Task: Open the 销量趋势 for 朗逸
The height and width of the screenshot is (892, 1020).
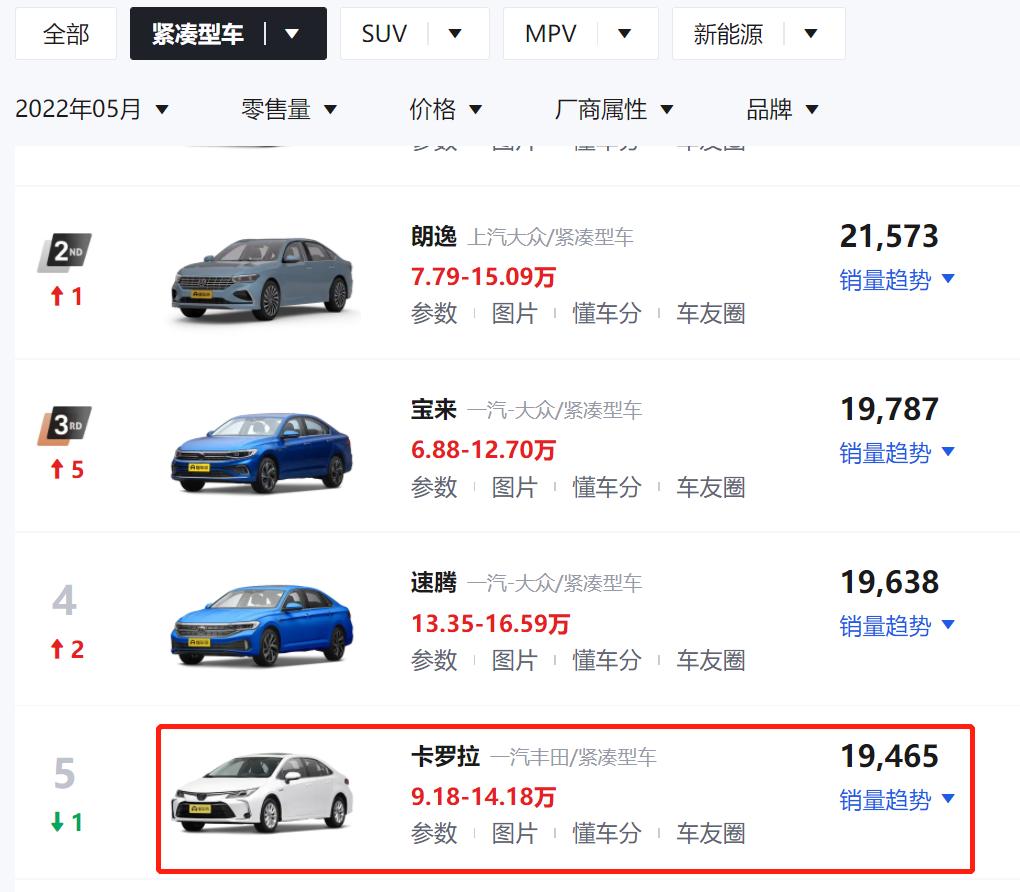Action: (884, 280)
